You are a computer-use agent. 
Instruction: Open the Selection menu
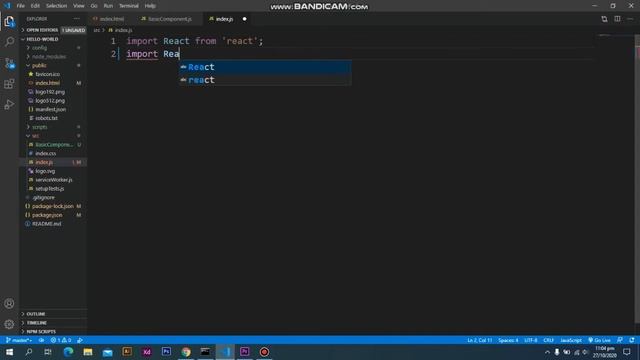coord(56,6)
